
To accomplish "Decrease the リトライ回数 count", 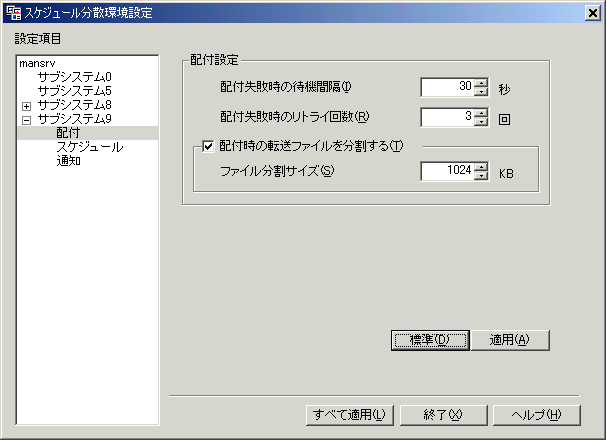I will click(481, 121).
